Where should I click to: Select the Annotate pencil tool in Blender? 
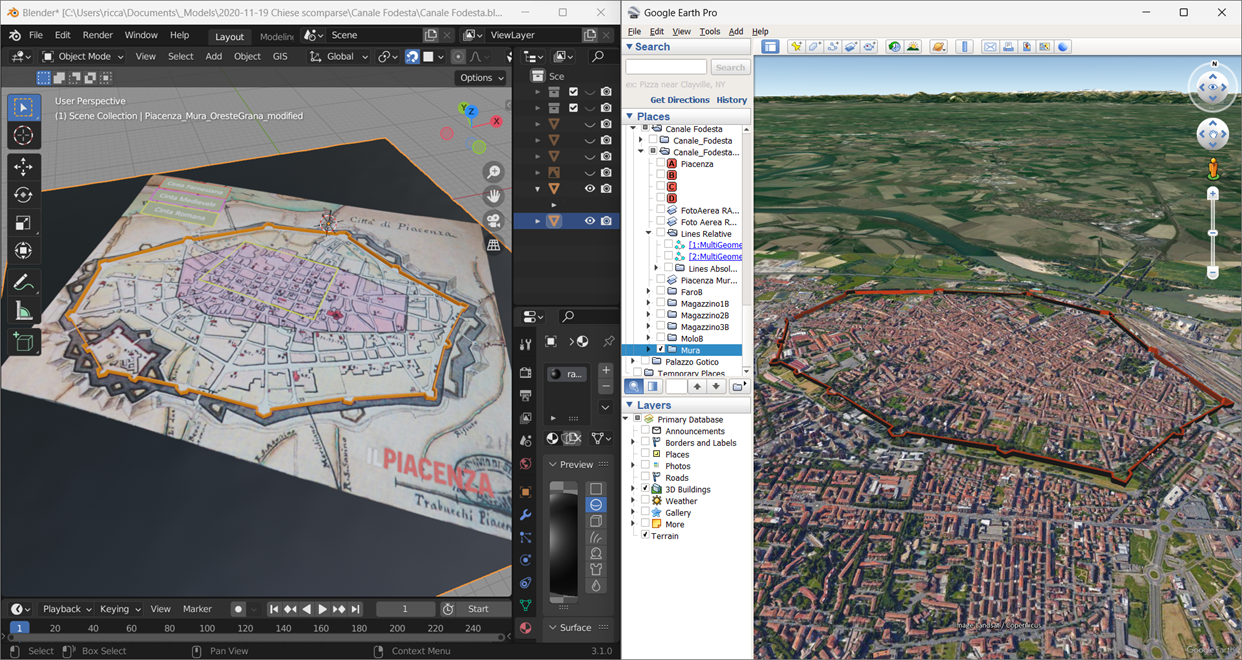tap(24, 283)
